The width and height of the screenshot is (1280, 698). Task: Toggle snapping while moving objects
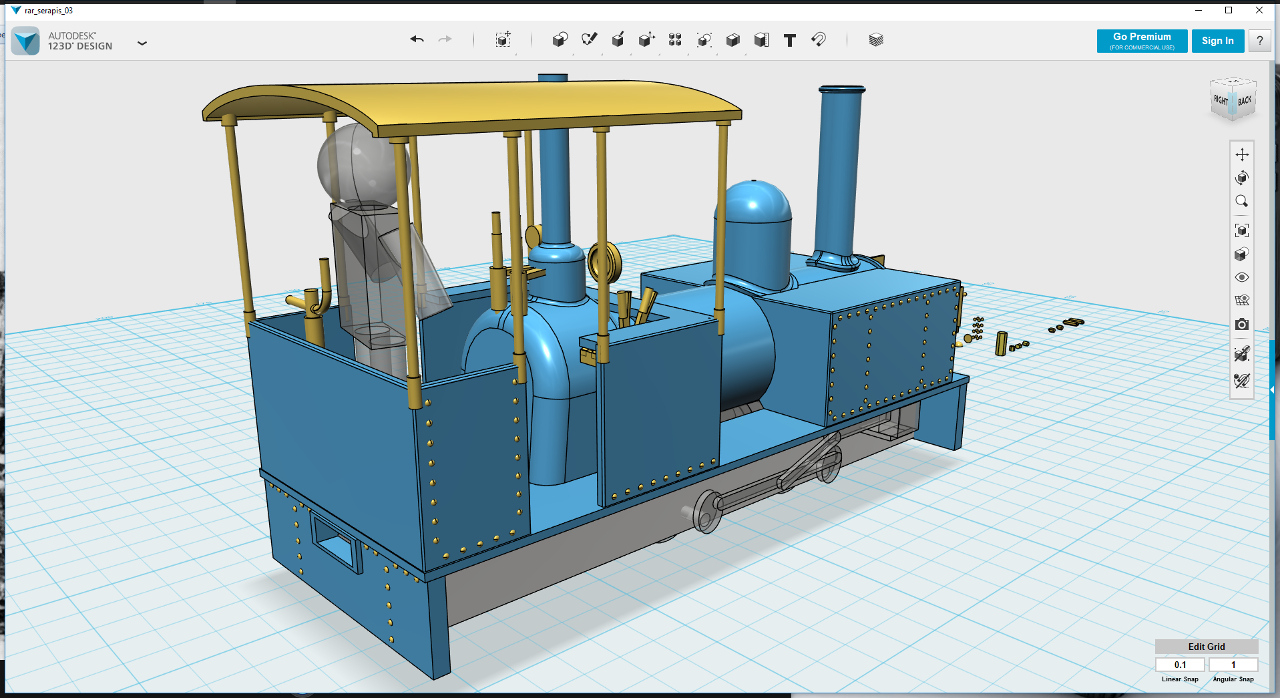1242,354
